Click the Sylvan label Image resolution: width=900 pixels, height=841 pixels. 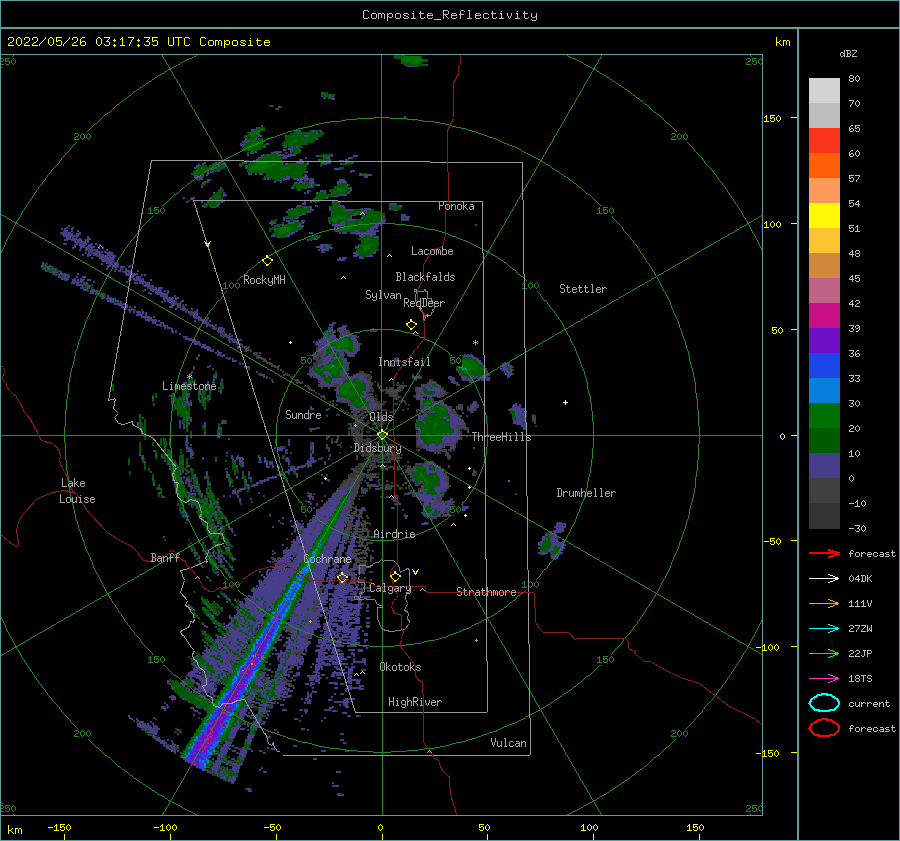click(x=383, y=295)
